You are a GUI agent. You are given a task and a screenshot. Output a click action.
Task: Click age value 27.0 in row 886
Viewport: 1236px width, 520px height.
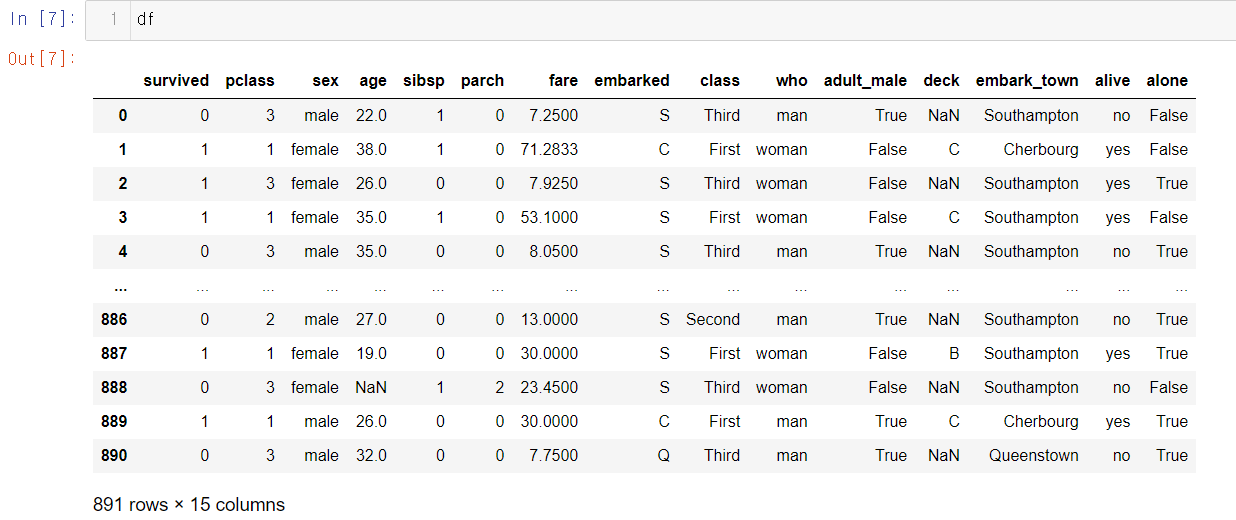tap(371, 319)
